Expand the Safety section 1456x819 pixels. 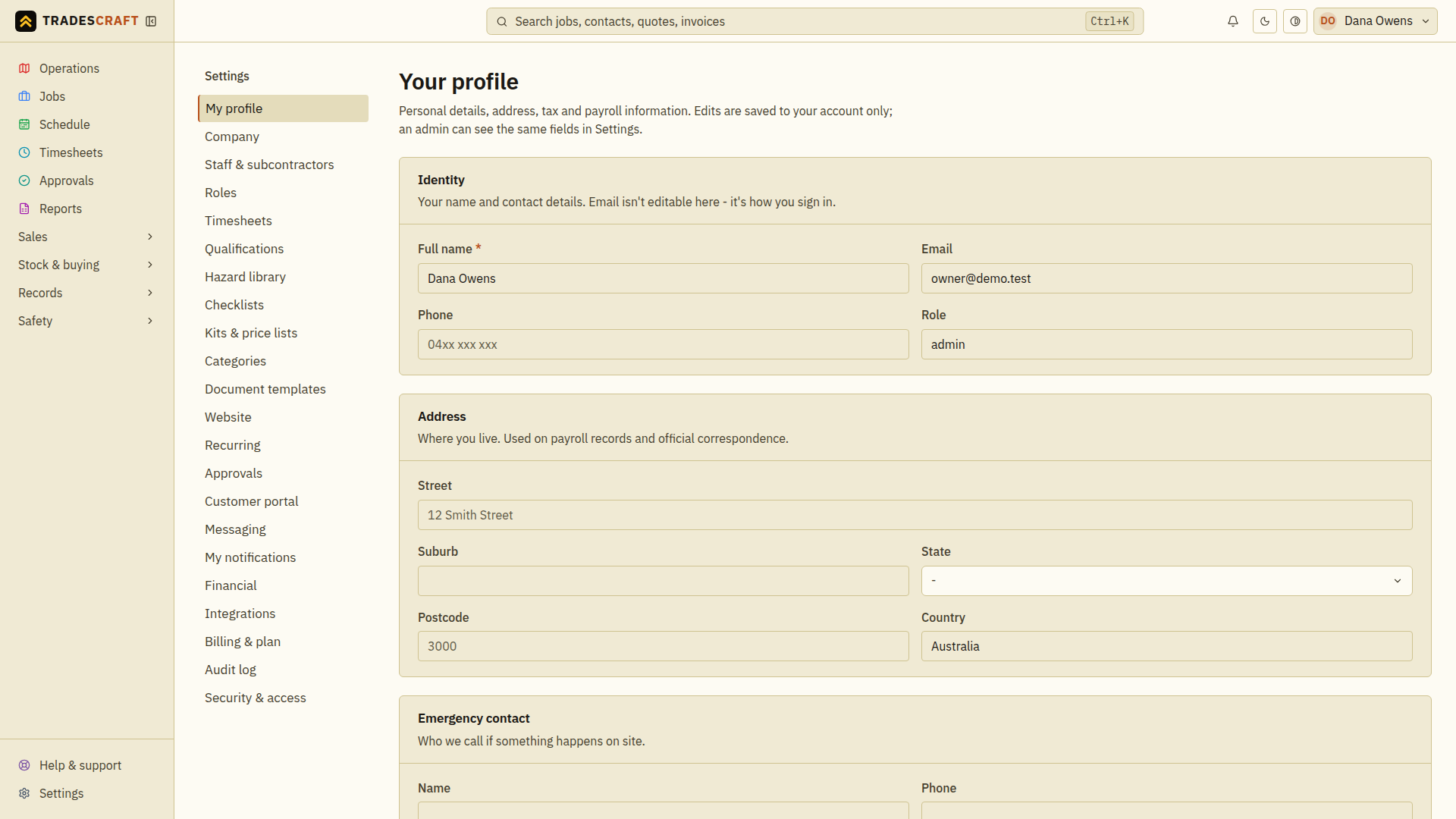[86, 321]
